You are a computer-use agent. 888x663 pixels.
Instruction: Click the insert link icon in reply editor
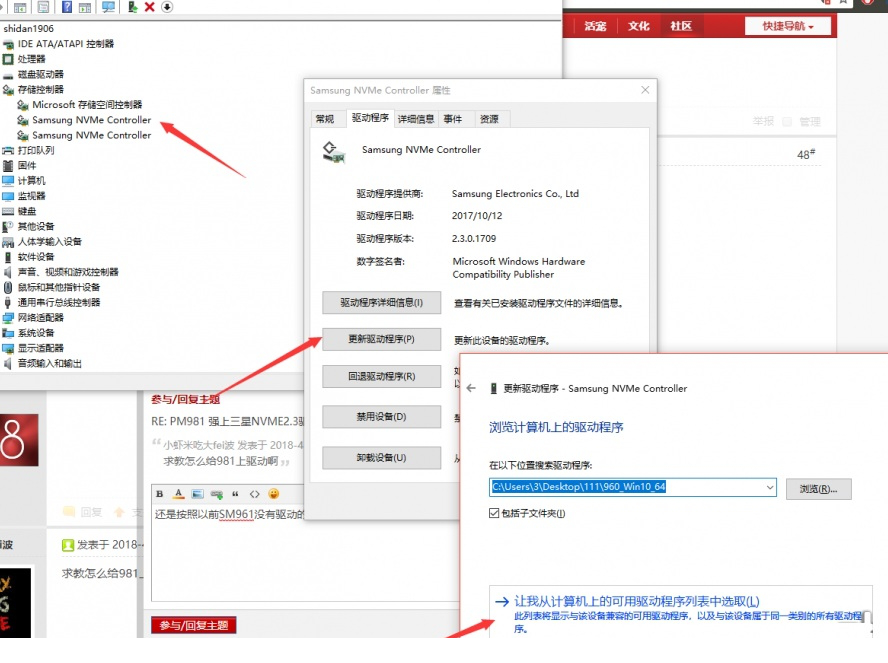pyautogui.click(x=216, y=494)
